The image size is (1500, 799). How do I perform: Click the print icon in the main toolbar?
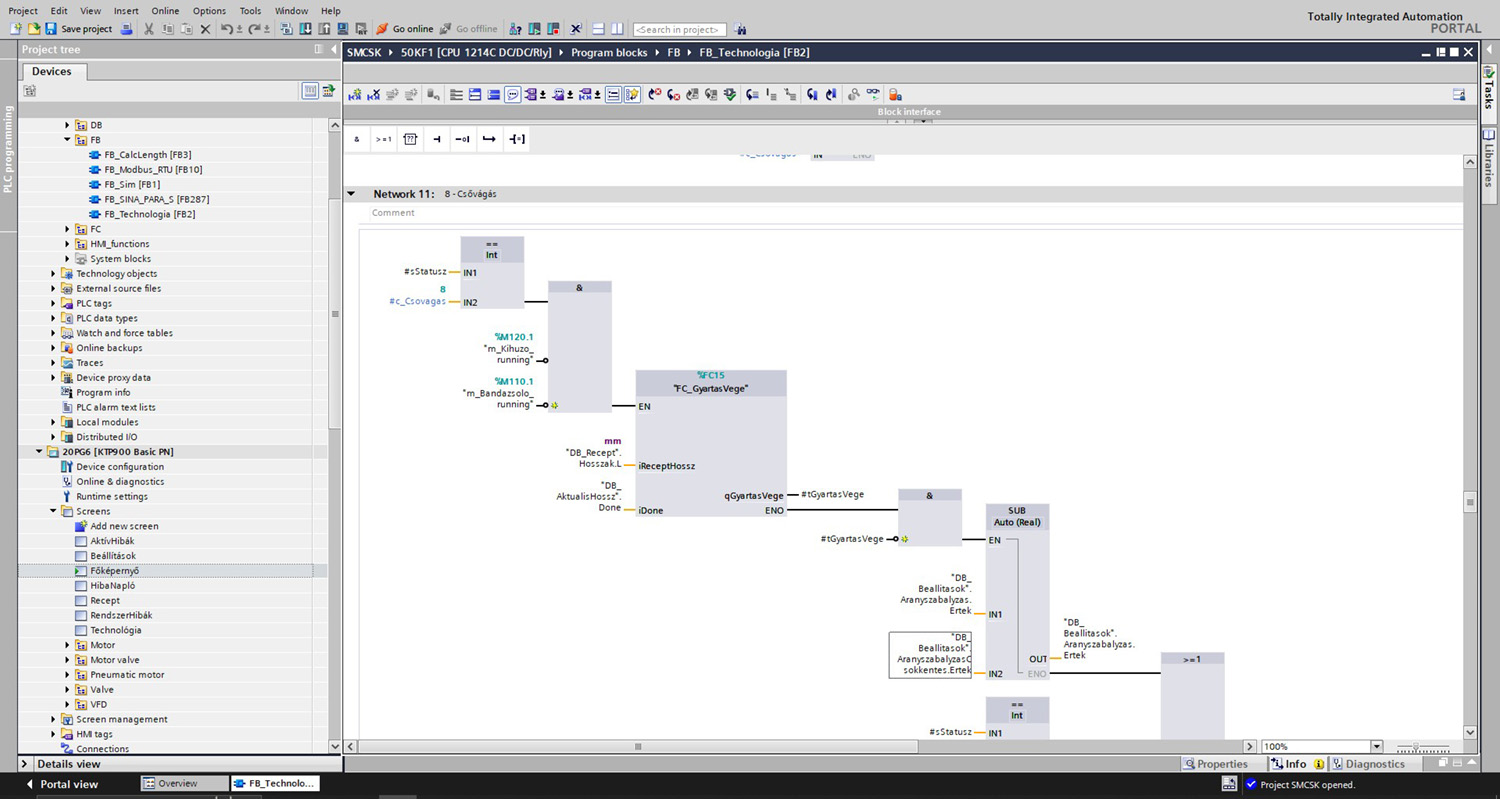(127, 29)
